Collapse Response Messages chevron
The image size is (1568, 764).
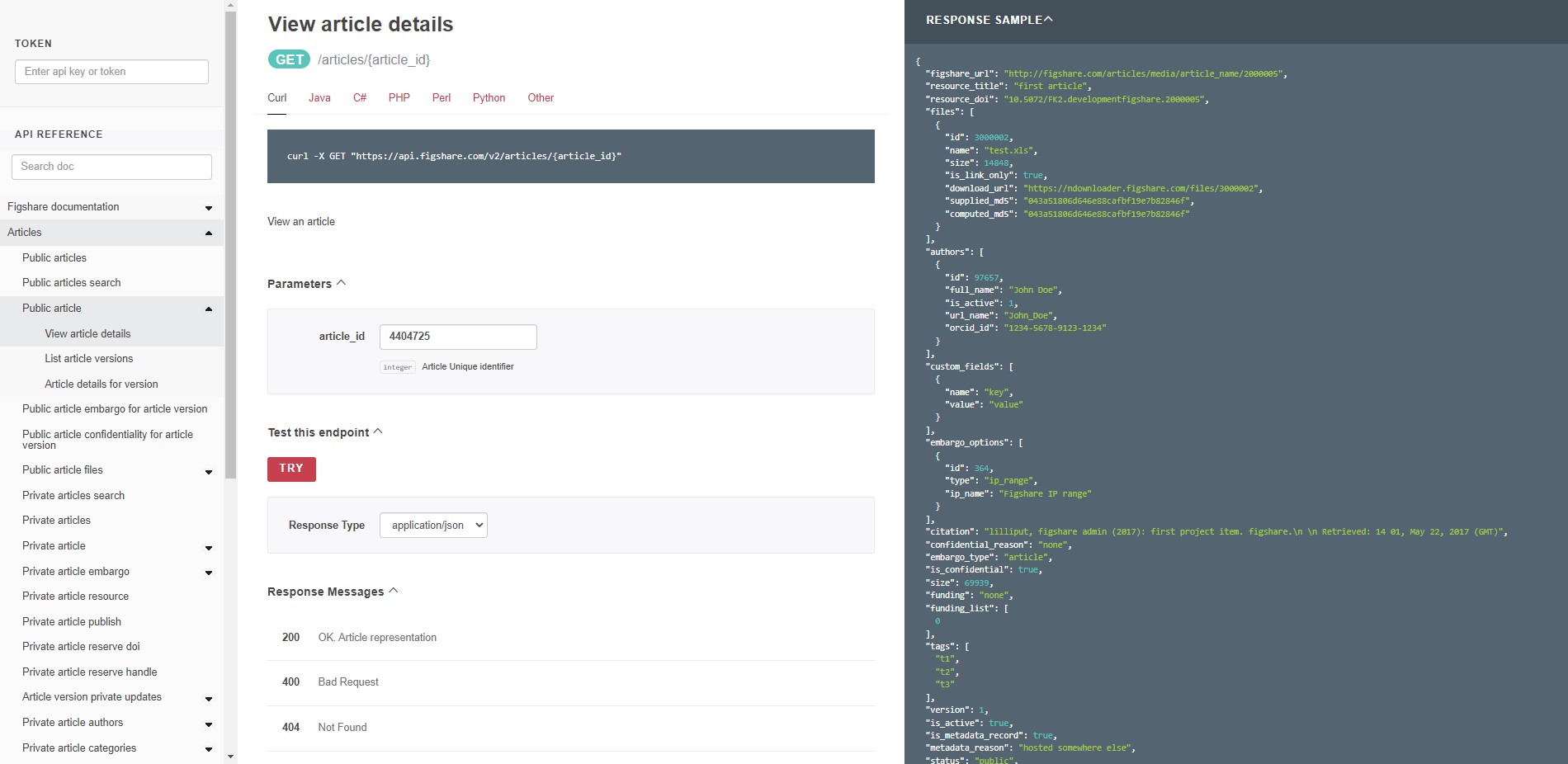[394, 591]
